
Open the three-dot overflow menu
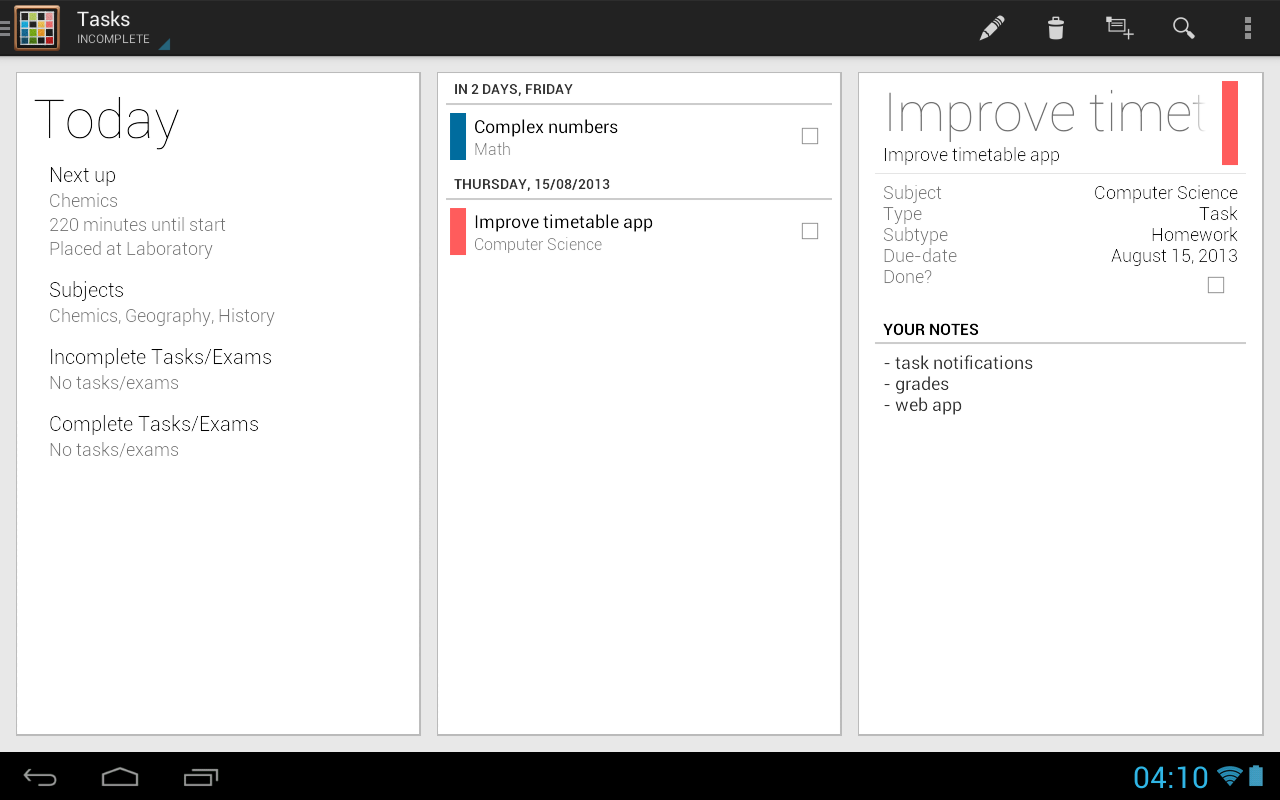pyautogui.click(x=1247, y=28)
